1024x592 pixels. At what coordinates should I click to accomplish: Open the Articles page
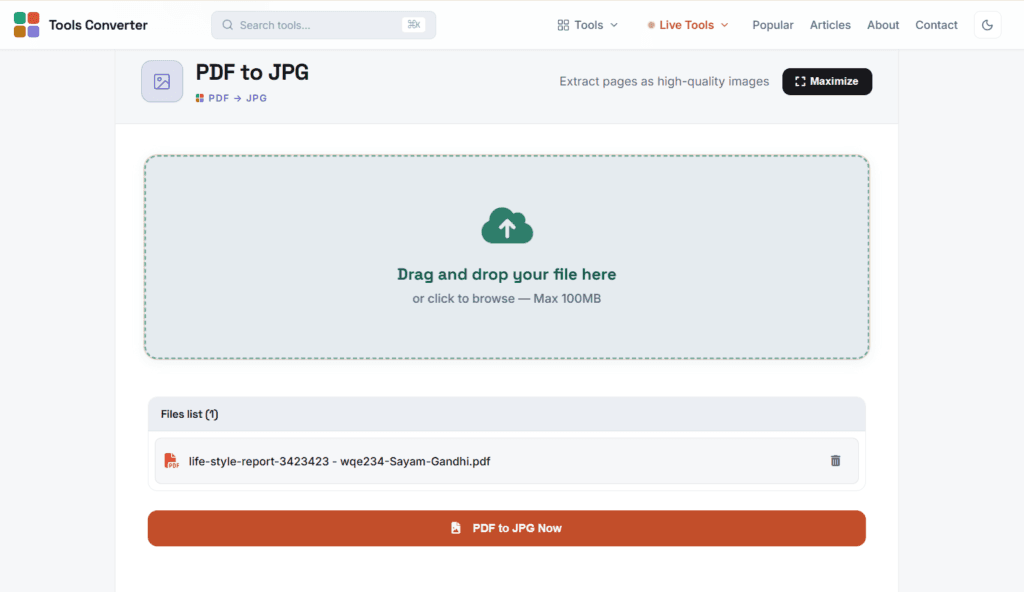pos(830,25)
